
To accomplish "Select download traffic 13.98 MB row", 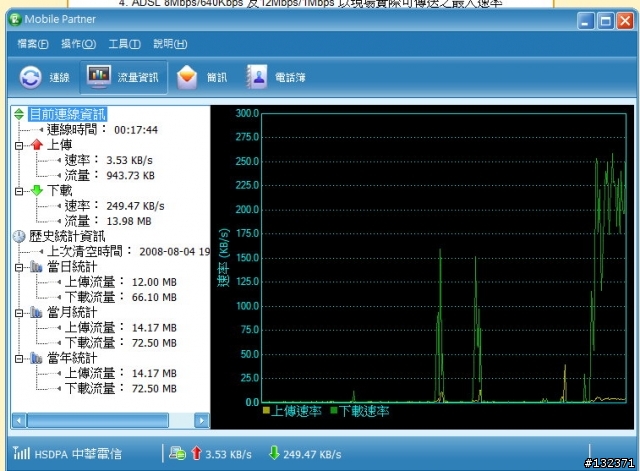I will click(x=108, y=221).
